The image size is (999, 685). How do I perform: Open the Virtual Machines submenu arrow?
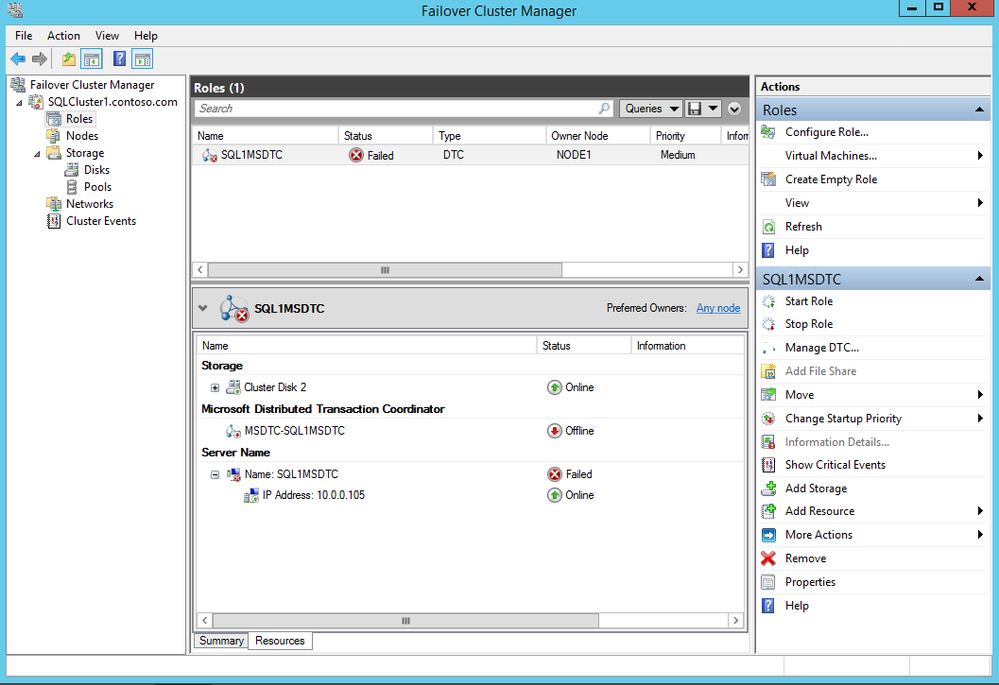(980, 155)
